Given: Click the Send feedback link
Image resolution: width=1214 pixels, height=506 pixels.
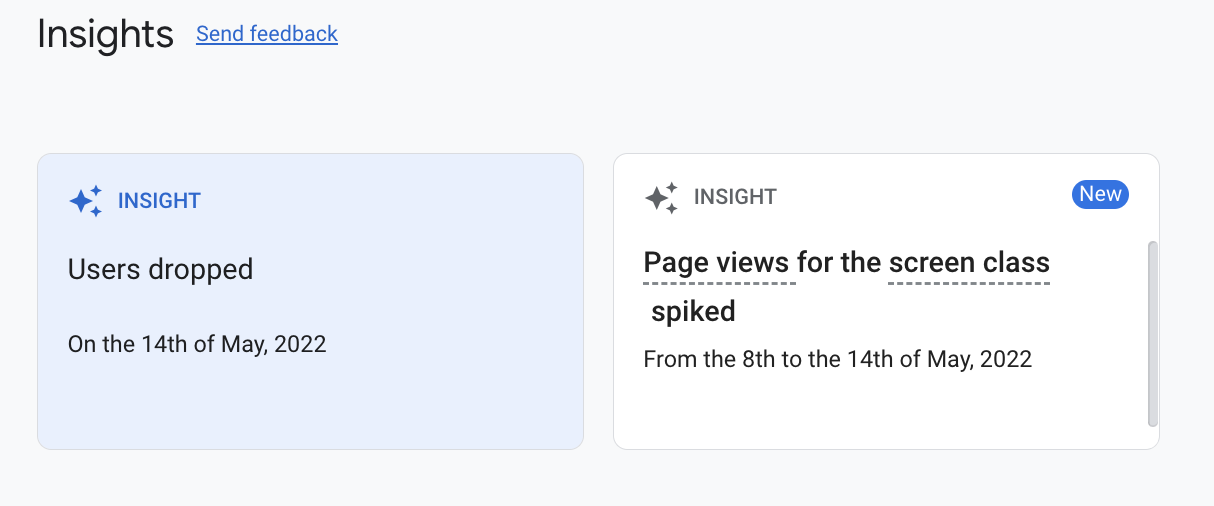Looking at the screenshot, I should [267, 34].
